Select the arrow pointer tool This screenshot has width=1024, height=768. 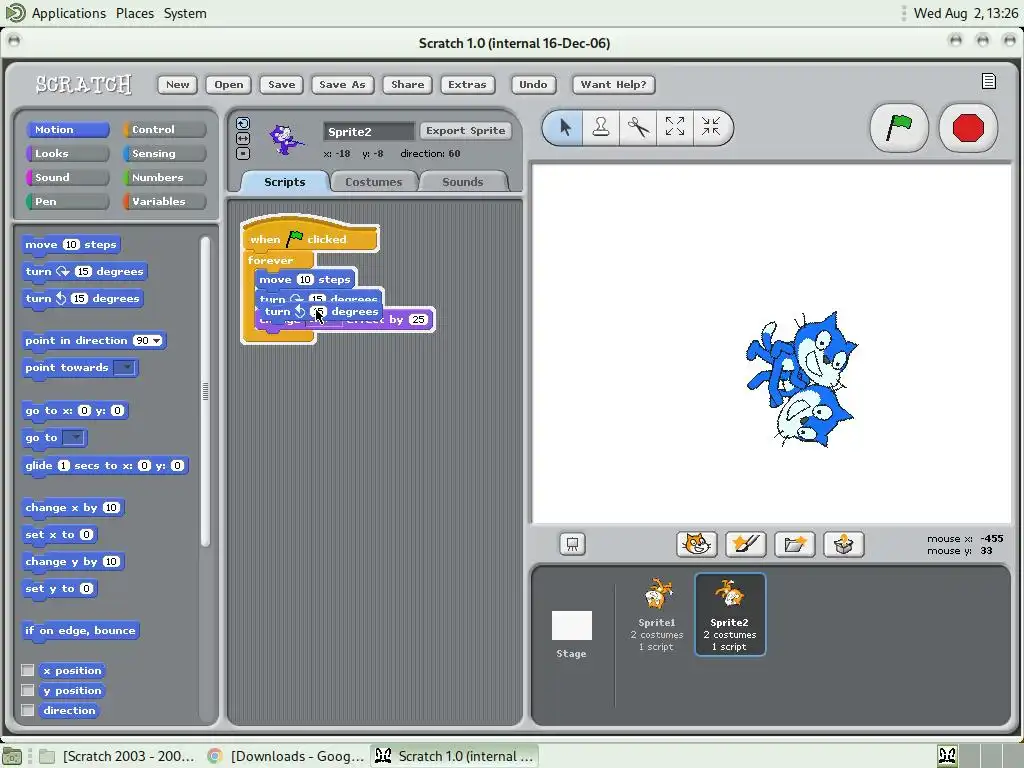565,127
